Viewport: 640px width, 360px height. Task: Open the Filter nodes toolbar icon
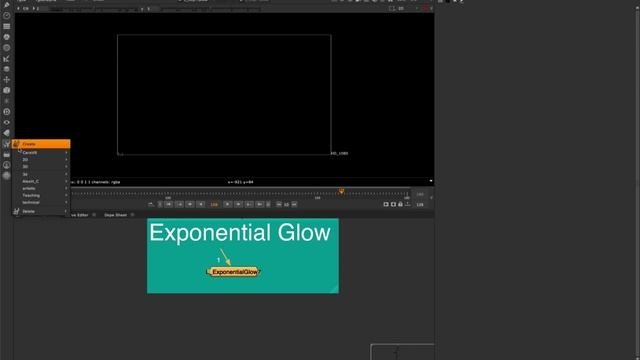7,48
